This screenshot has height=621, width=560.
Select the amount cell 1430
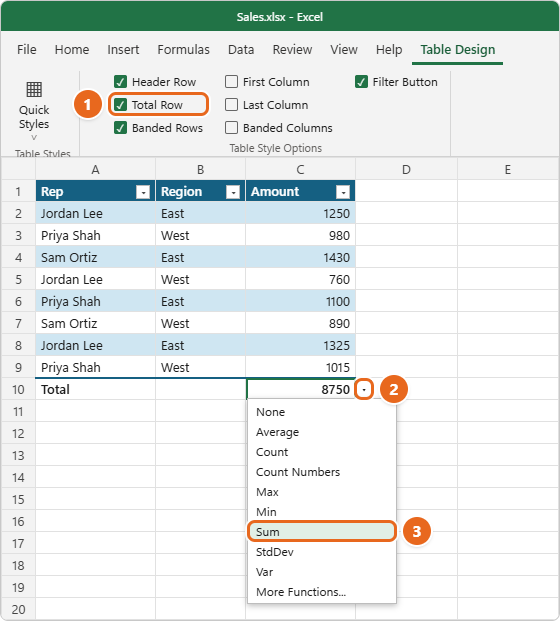point(301,258)
